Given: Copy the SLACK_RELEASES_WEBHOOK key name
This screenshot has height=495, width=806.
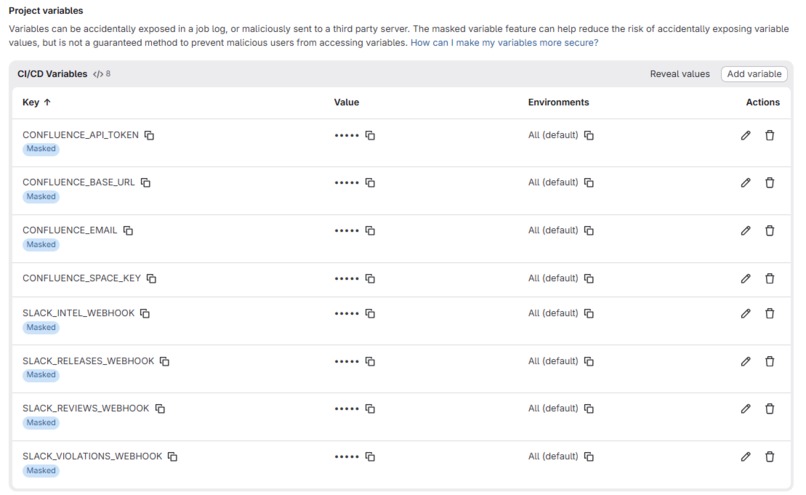Looking at the screenshot, I should 164,361.
